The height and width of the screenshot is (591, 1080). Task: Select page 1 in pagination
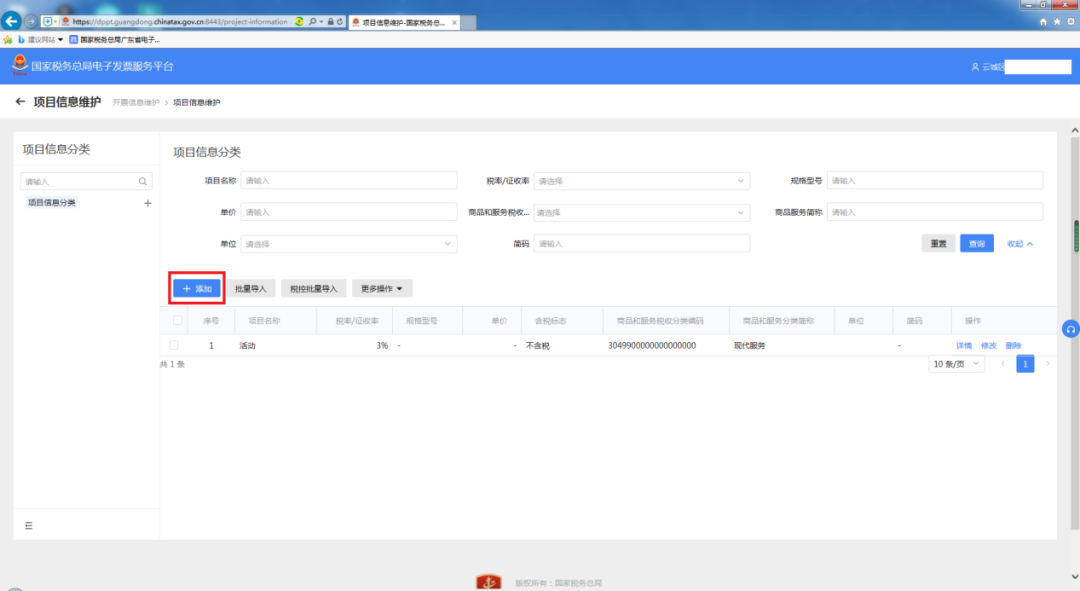(x=1025, y=364)
